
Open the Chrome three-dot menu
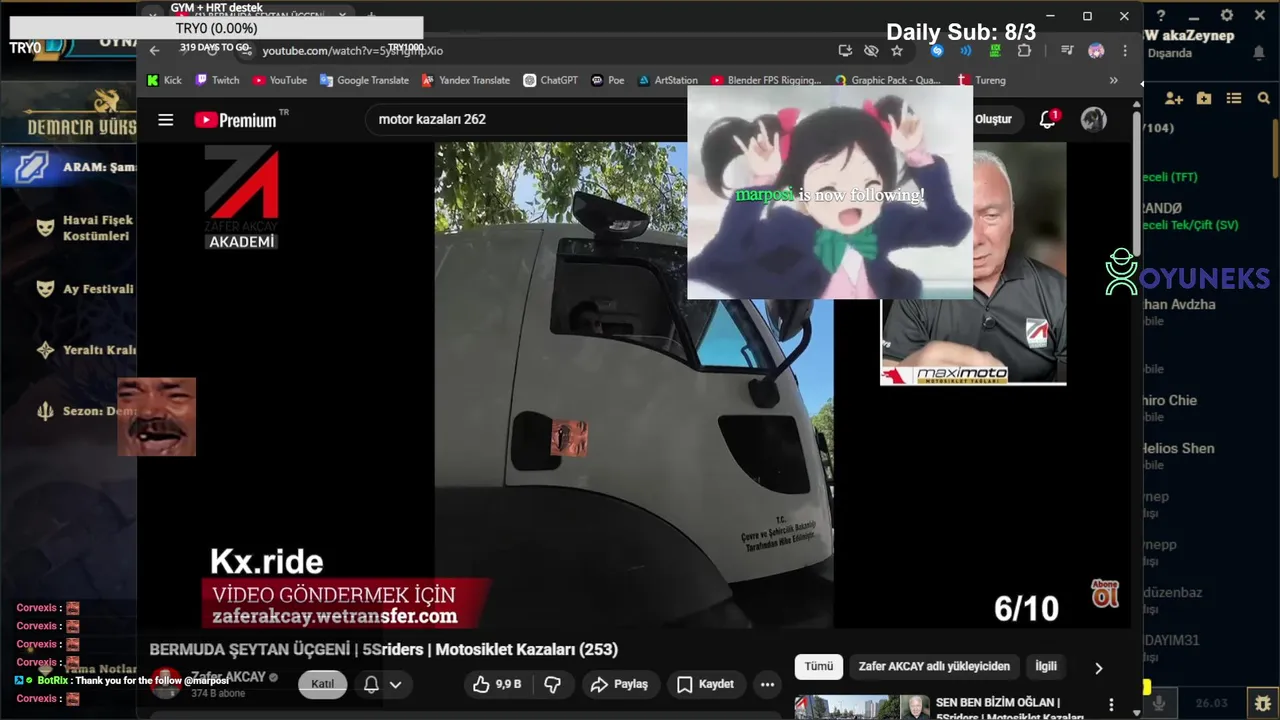pos(1125,50)
